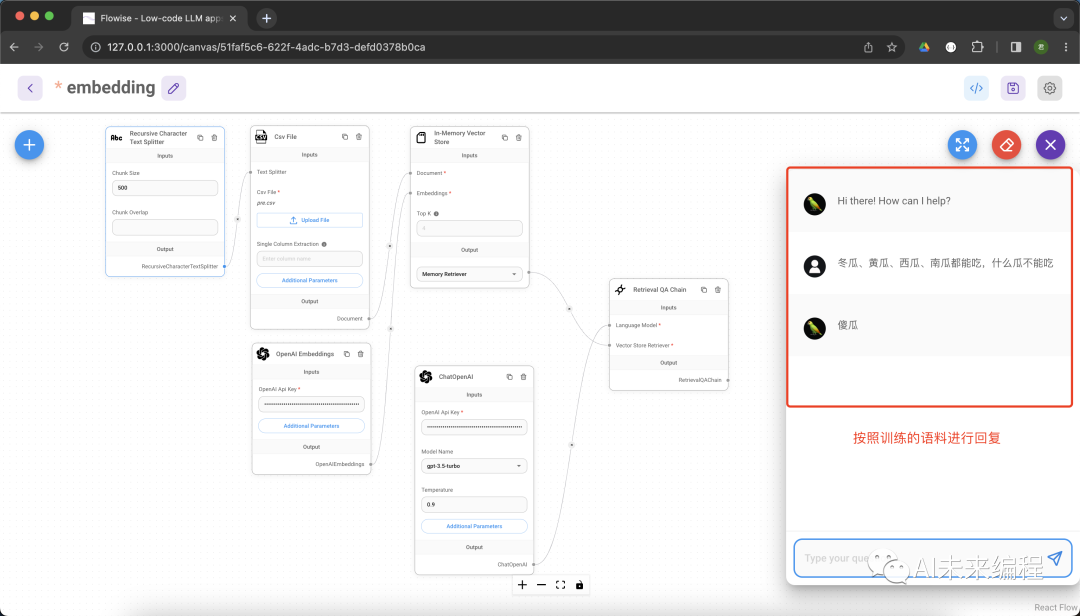Screen dimensions: 1080x616
Task: Toggle canvas interactivity lock icon
Action: pos(579,585)
